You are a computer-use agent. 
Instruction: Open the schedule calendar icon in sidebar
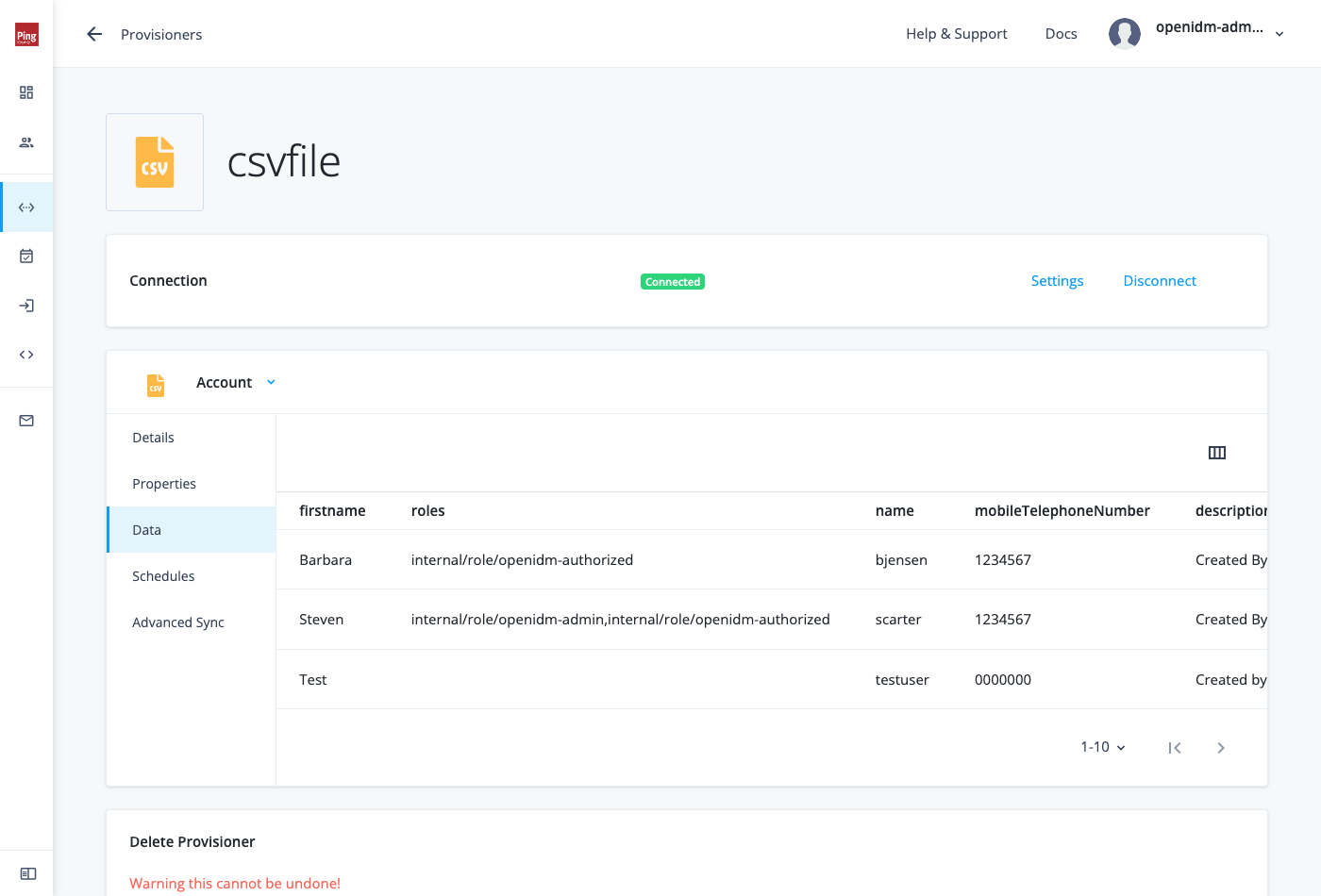coord(26,257)
